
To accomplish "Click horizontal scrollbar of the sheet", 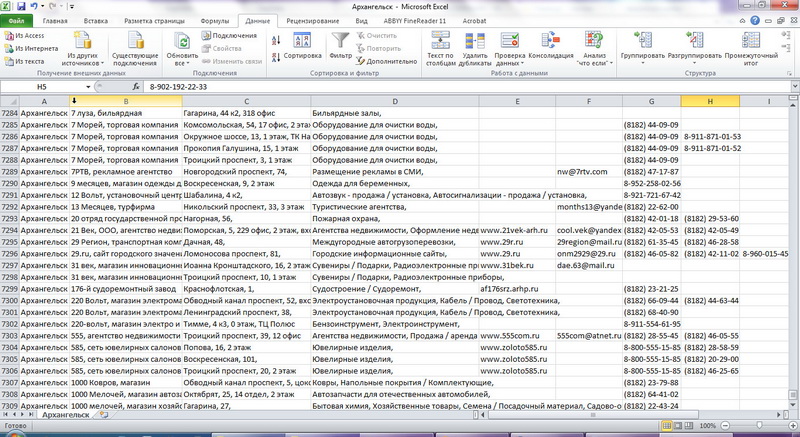I will click(633, 415).
